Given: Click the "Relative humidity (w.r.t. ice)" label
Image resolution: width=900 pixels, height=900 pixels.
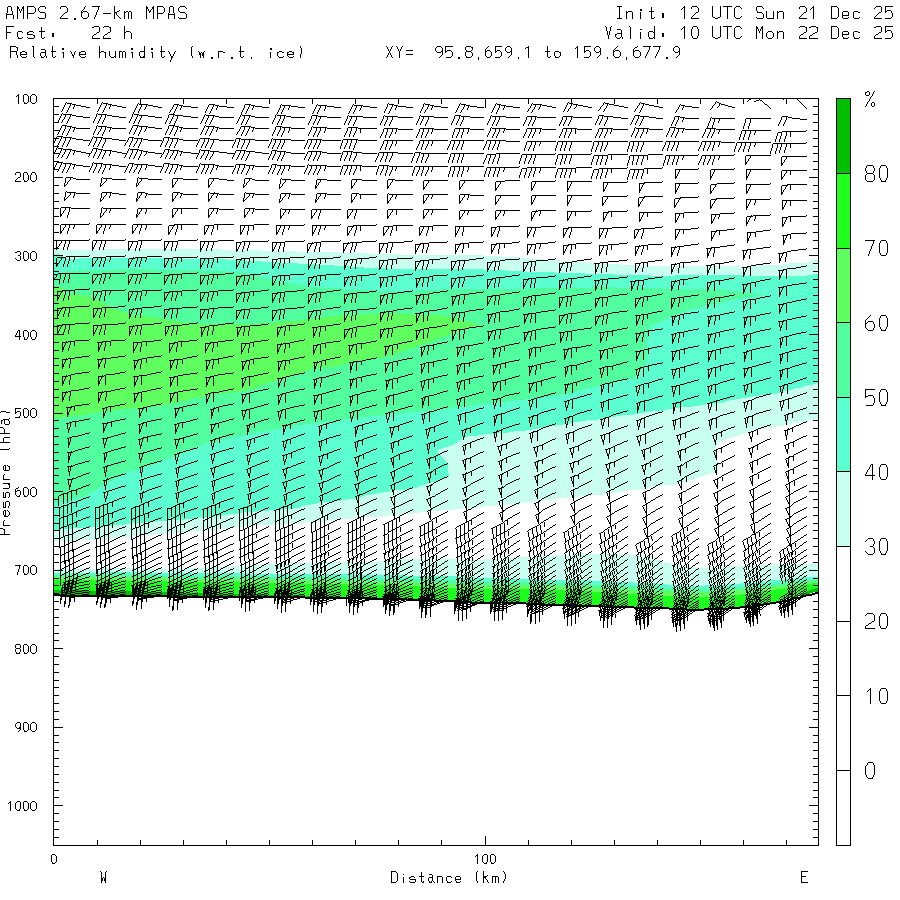Looking at the screenshot, I should click(156, 52).
